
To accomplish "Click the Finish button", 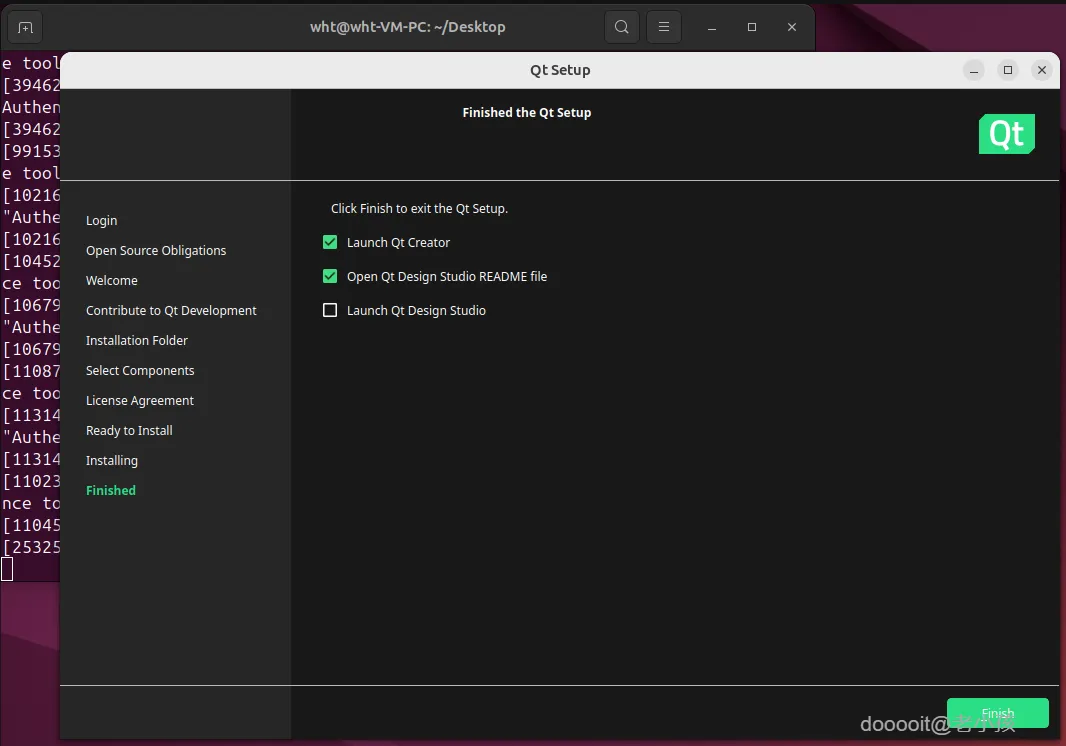I will coord(997,713).
